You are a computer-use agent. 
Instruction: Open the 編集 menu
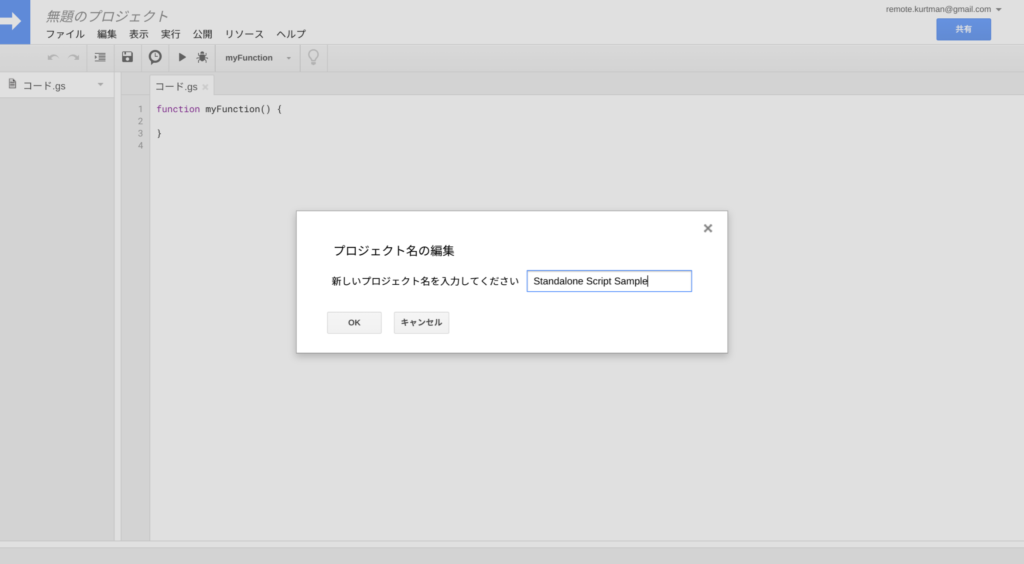tap(106, 34)
